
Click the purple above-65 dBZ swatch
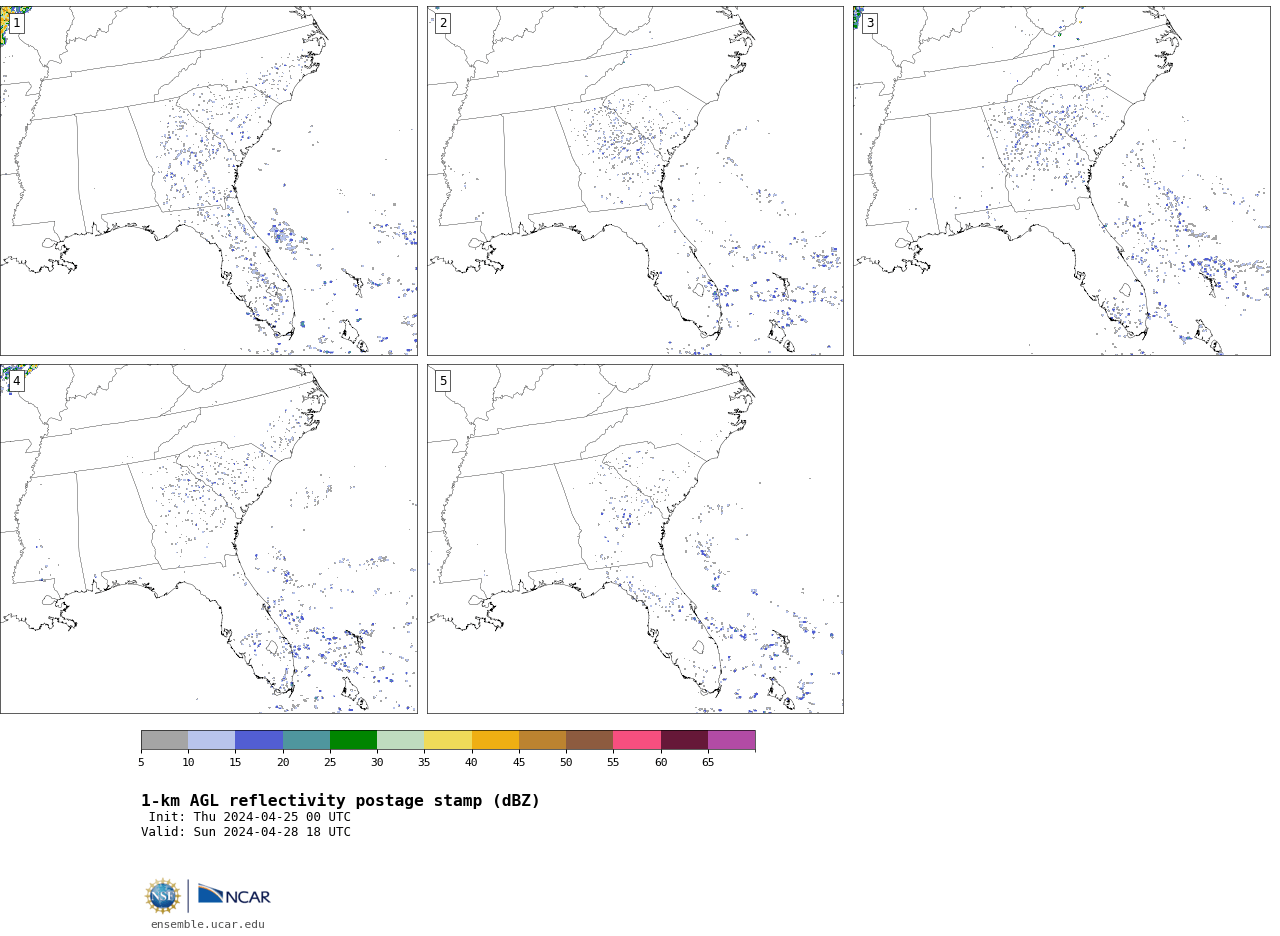(x=732, y=740)
